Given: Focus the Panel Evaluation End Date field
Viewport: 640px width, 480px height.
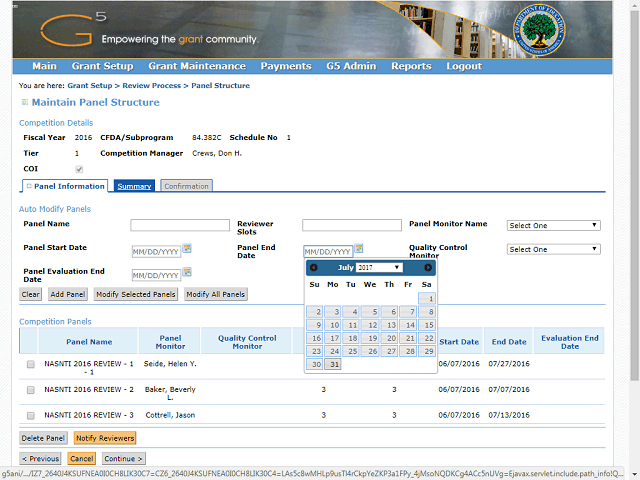Looking at the screenshot, I should pyautogui.click(x=156, y=276).
